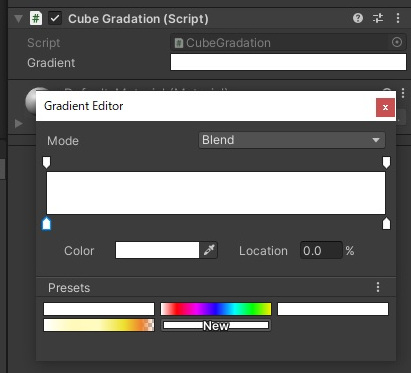
Task: Open object picker circle for Script field
Action: 397,42
